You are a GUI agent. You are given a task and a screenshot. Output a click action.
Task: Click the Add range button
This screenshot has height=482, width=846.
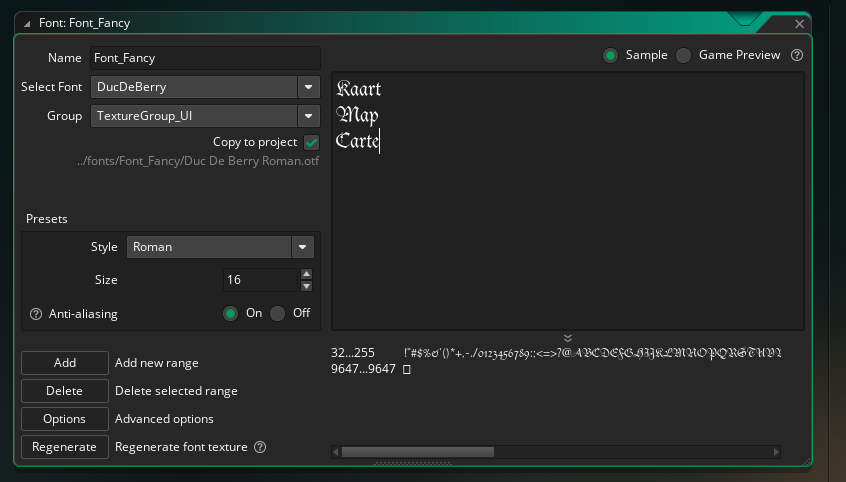click(65, 363)
